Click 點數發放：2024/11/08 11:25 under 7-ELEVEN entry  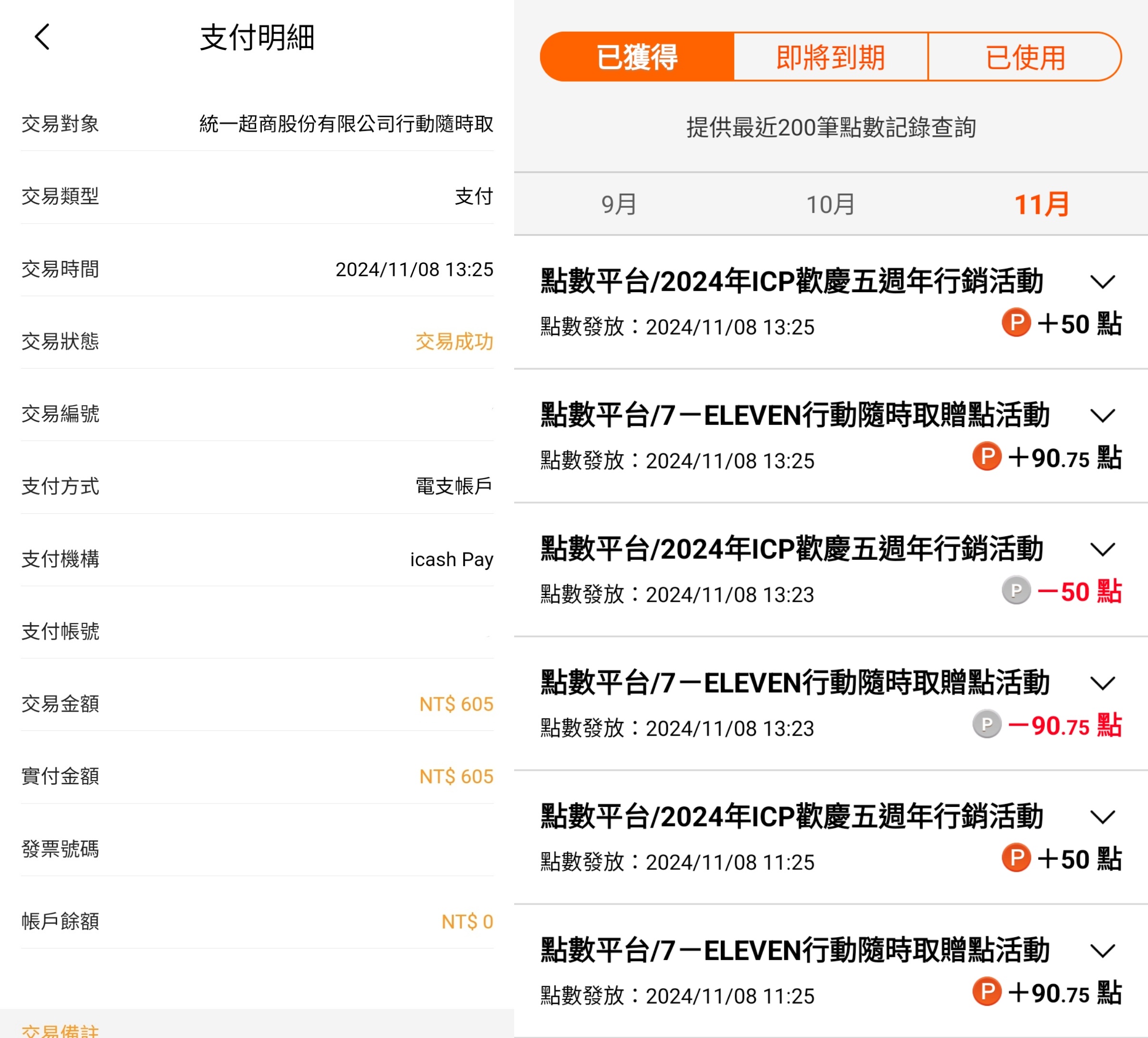[677, 996]
